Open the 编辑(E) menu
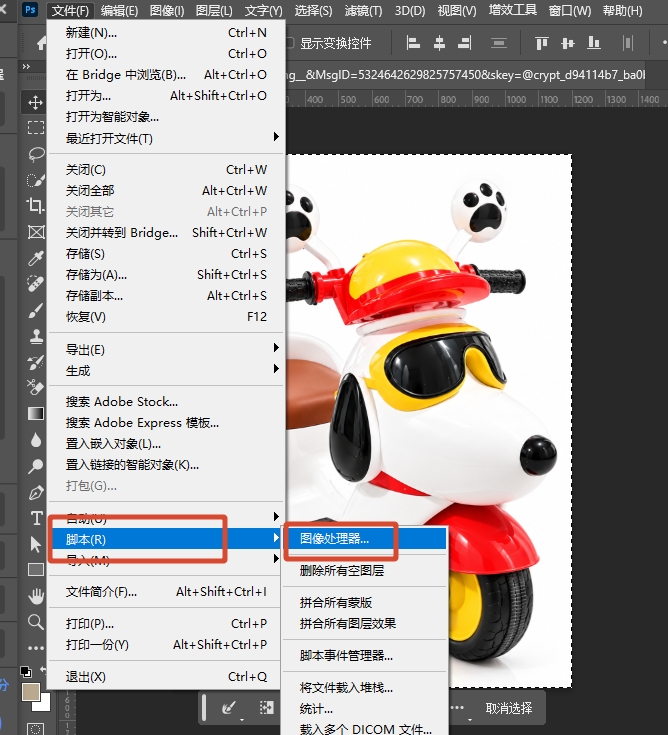This screenshot has height=735, width=668. pyautogui.click(x=119, y=10)
